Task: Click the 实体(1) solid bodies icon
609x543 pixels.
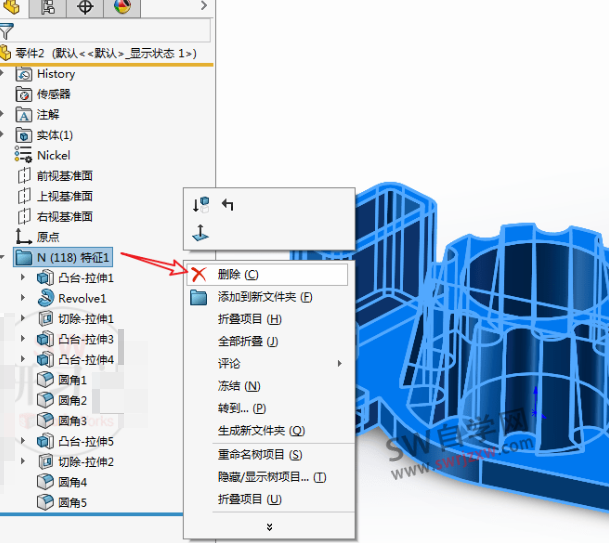Action: 24,135
